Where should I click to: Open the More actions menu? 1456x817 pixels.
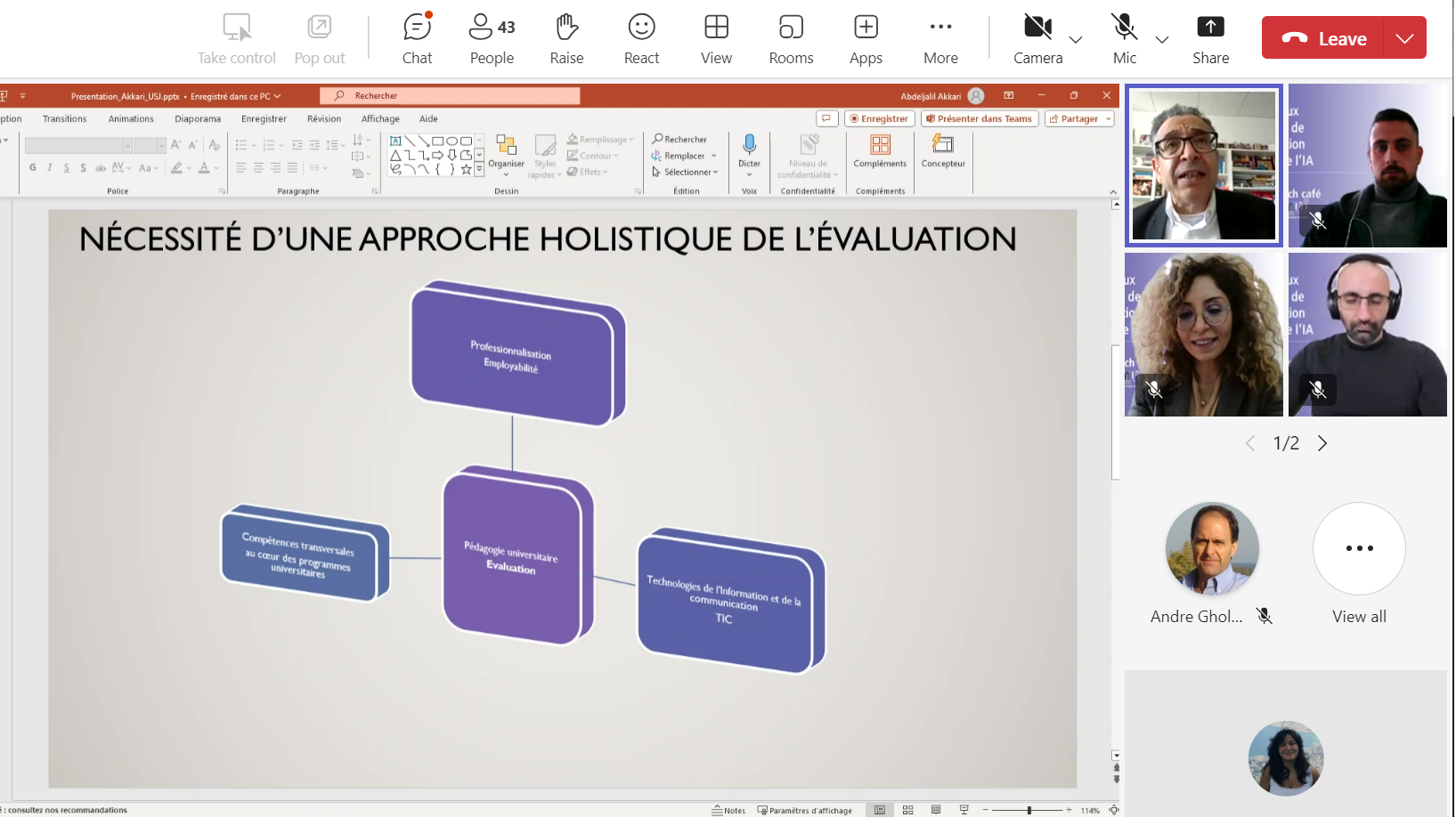pos(940,39)
